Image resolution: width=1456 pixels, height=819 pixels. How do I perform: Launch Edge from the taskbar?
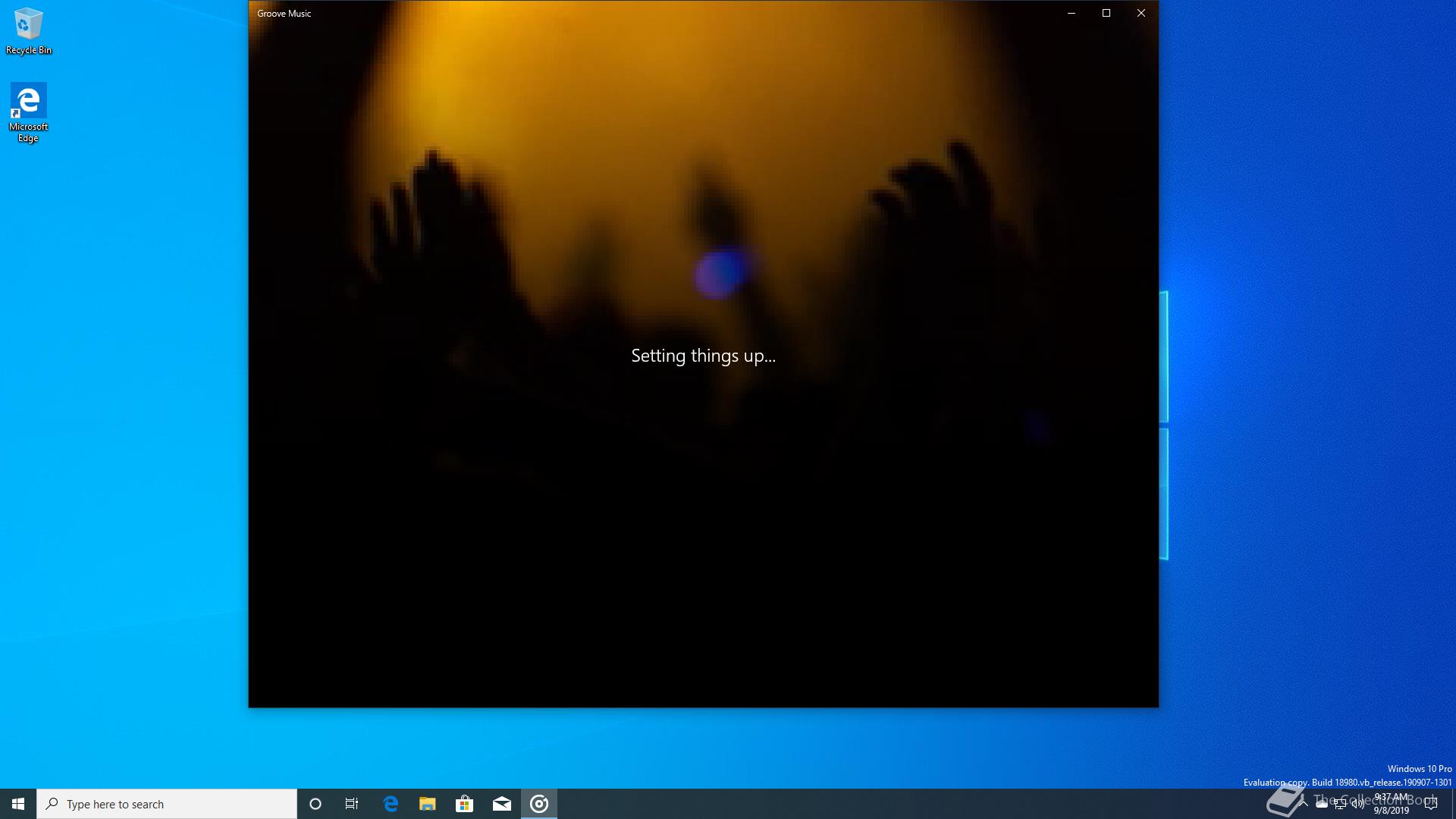click(x=391, y=804)
